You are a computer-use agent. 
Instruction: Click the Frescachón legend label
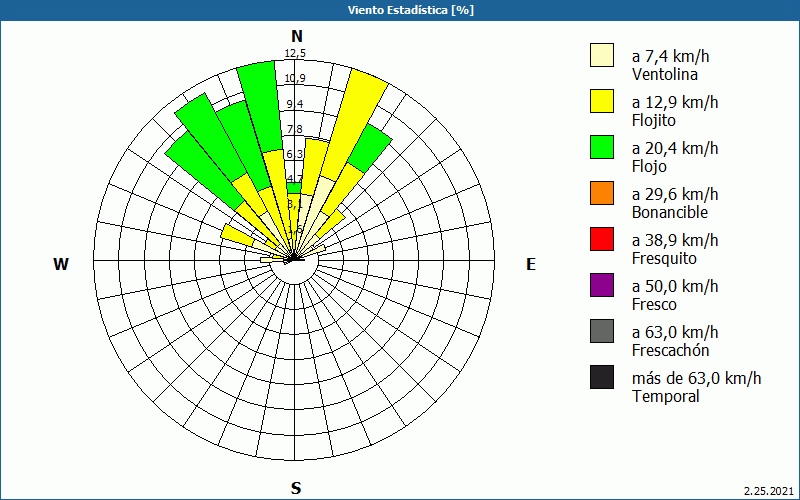click(x=670, y=350)
